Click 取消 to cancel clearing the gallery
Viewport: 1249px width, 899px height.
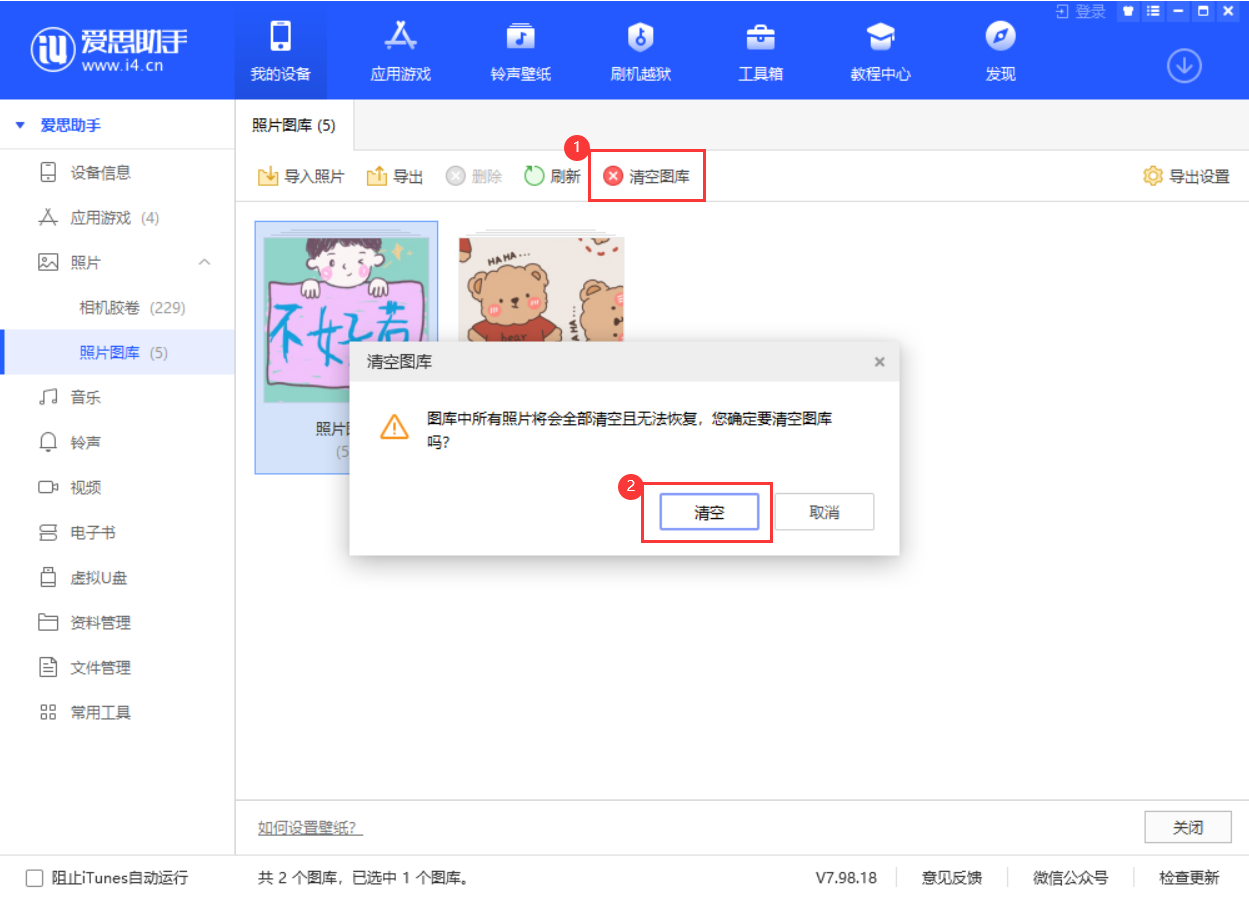pos(824,511)
